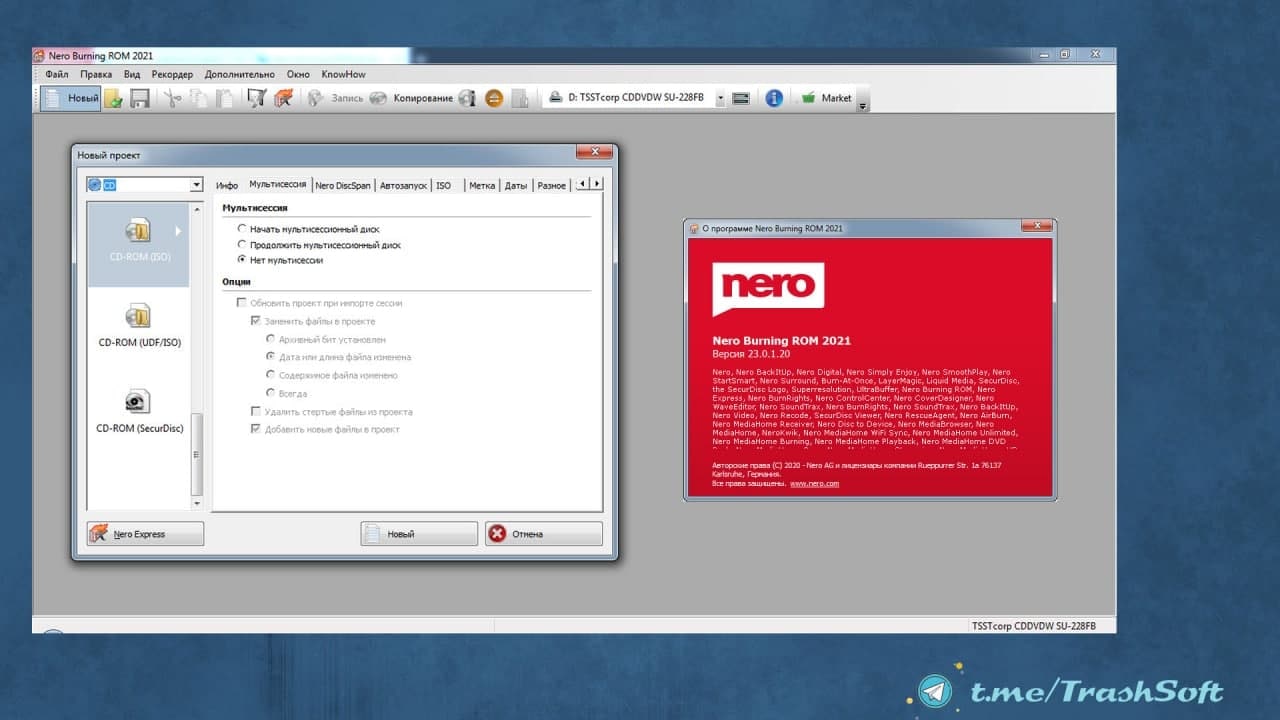Screen dimensions: 1280x720
Task: Click status bar text TSSTcorp CDDVDW SU-228FB
Action: point(1033,626)
